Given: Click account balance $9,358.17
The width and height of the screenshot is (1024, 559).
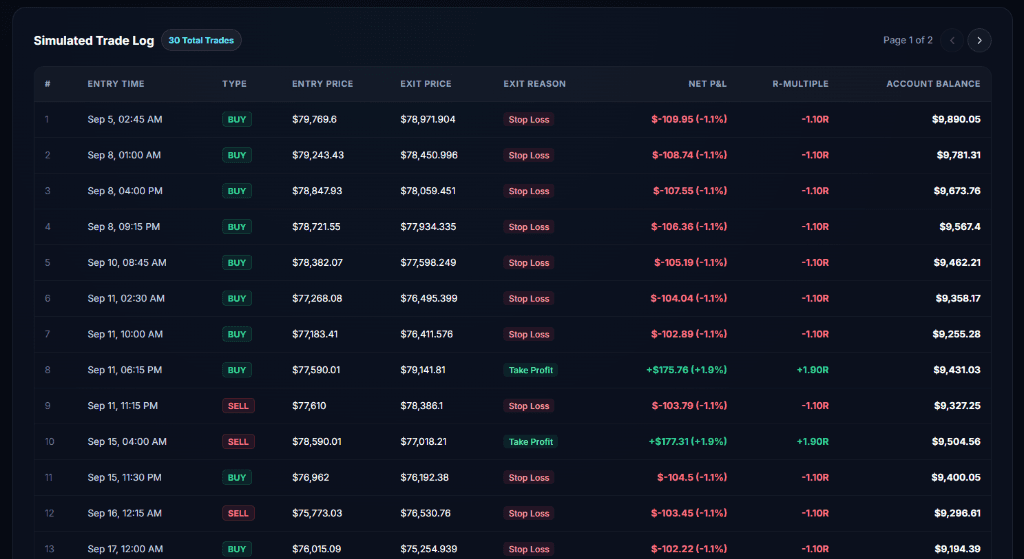Looking at the screenshot, I should pyautogui.click(x=958, y=298).
